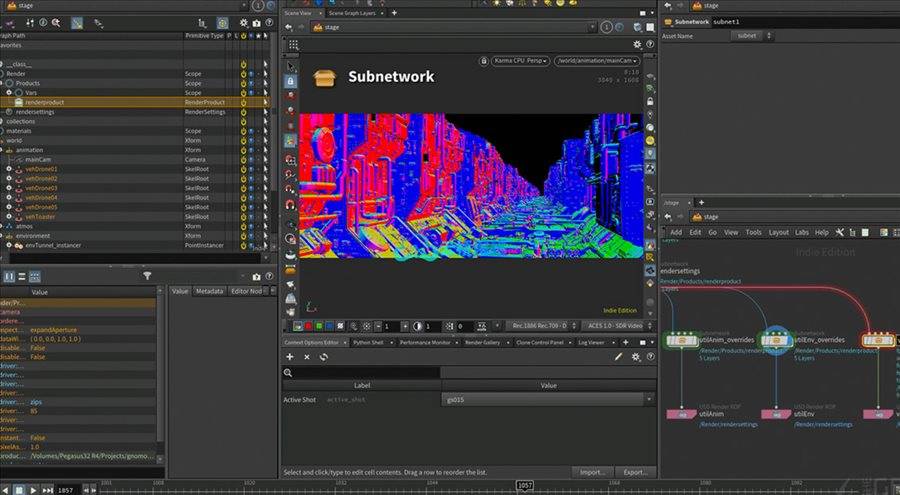Click the Select tool arrow in viewport toolbar
This screenshot has height=495, width=900.
coord(290,64)
